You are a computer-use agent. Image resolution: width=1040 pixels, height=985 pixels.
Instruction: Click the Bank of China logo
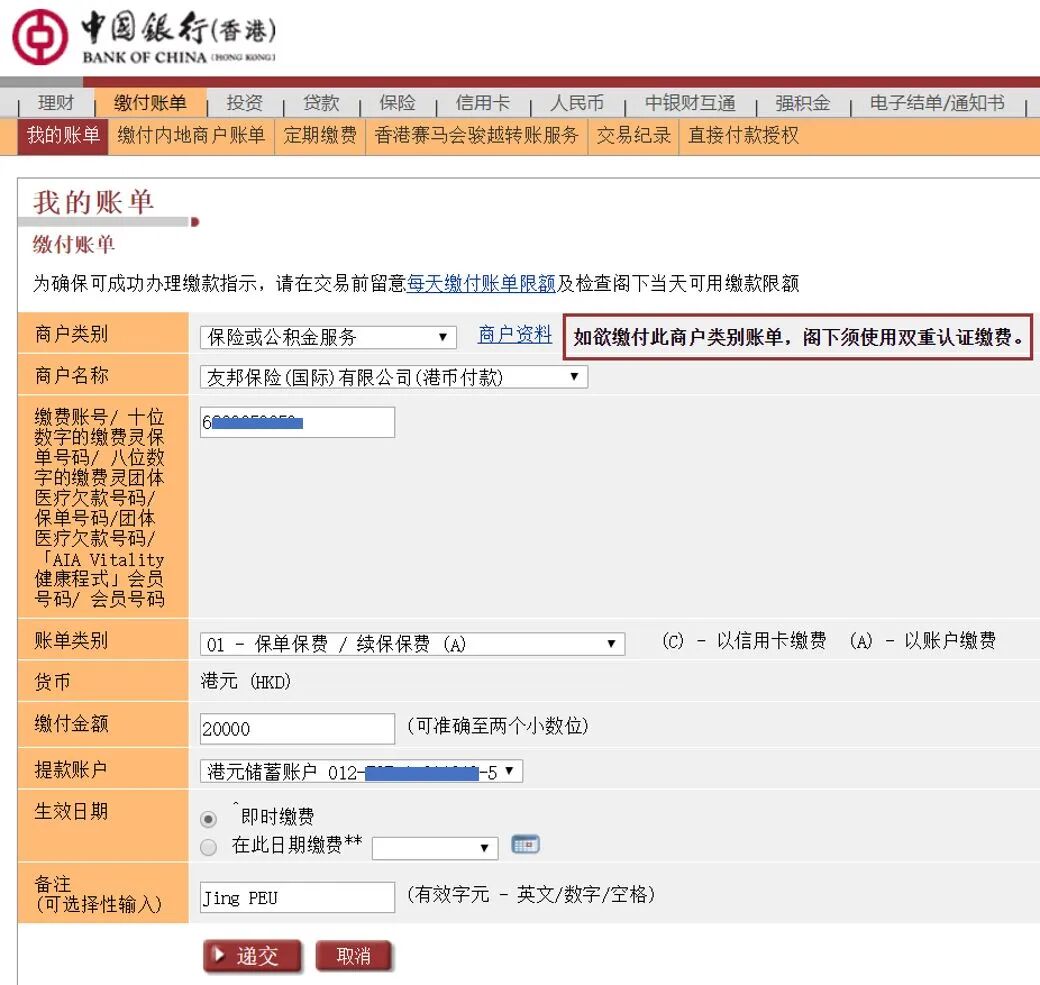click(144, 37)
